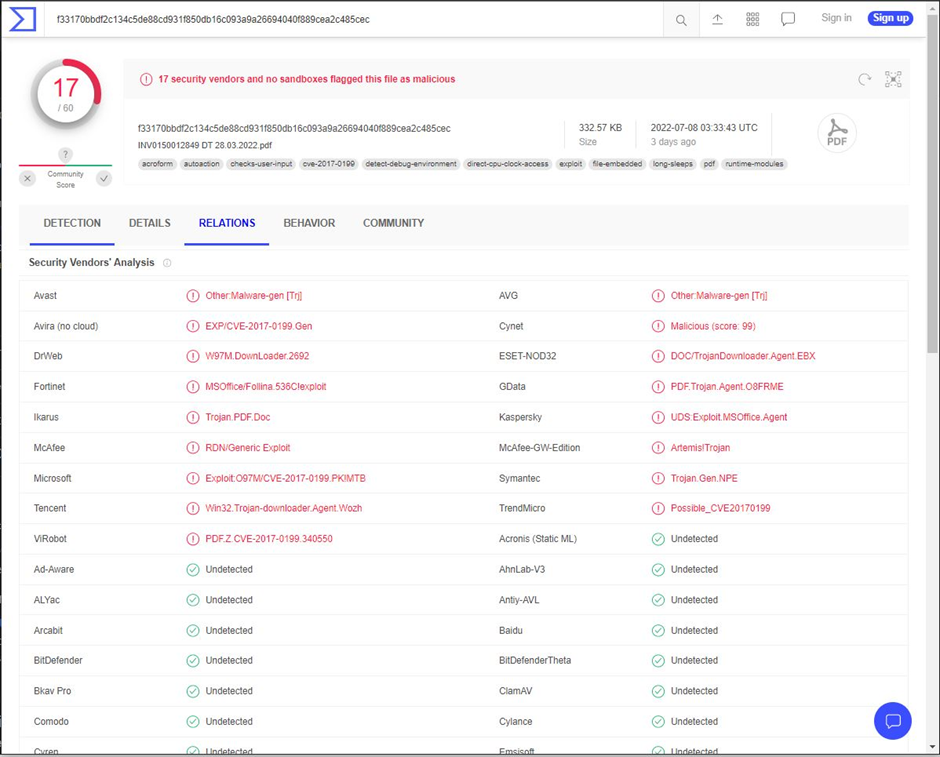The height and width of the screenshot is (757, 940).
Task: Vote malicious with the X icon
Action: 28,179
